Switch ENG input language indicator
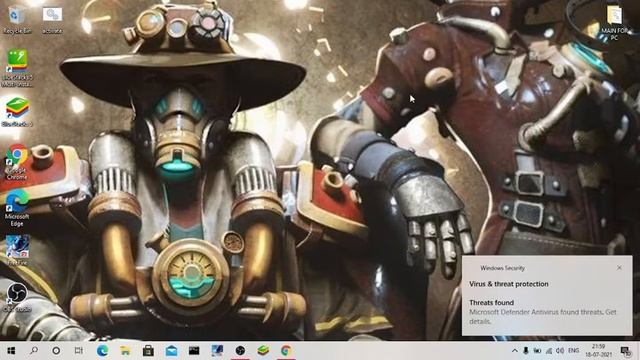This screenshot has height=360, width=640. (573, 351)
